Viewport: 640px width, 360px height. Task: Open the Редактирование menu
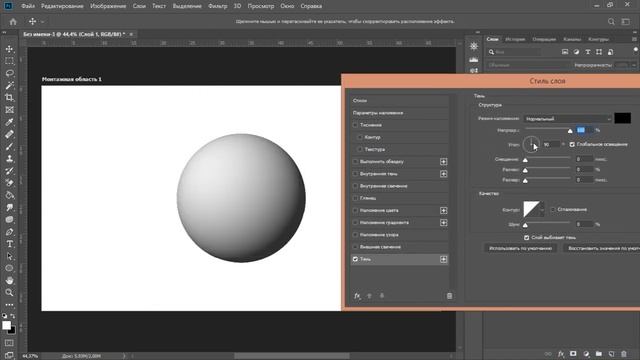tap(62, 6)
